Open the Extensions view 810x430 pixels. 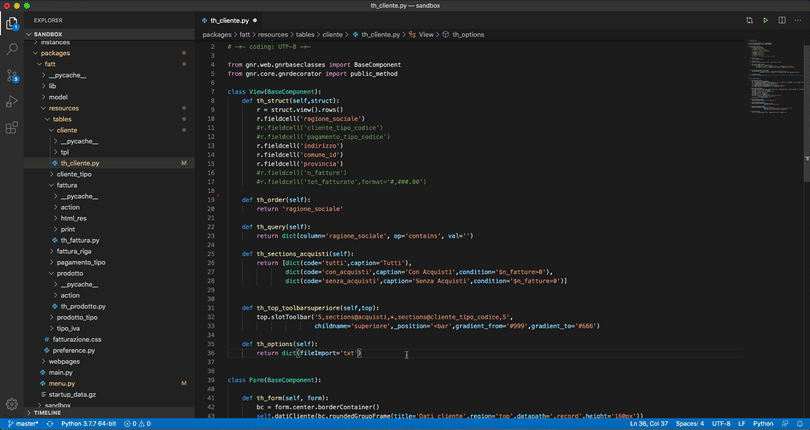pyautogui.click(x=12, y=128)
